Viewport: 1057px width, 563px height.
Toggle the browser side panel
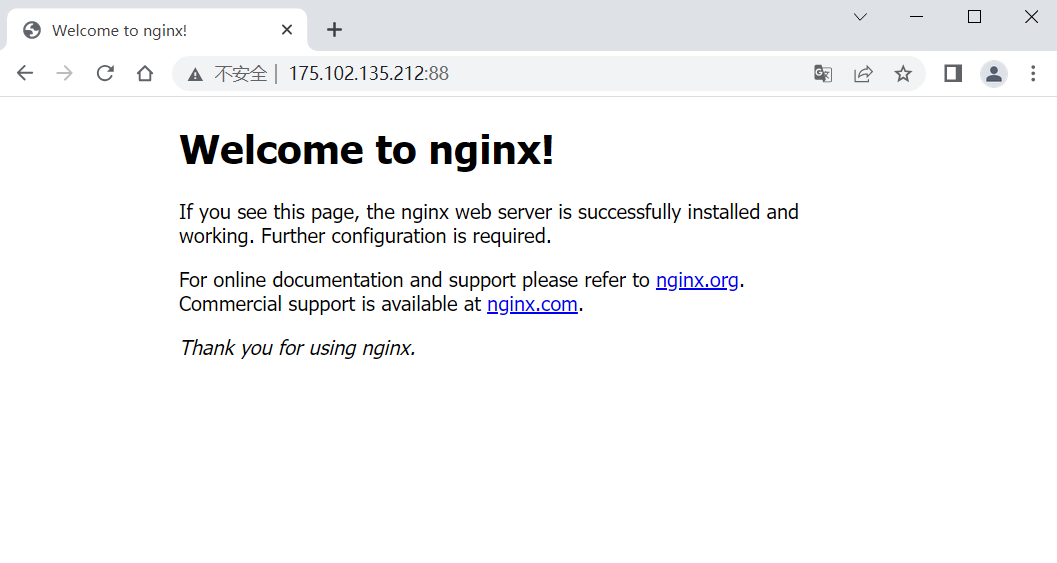[953, 73]
